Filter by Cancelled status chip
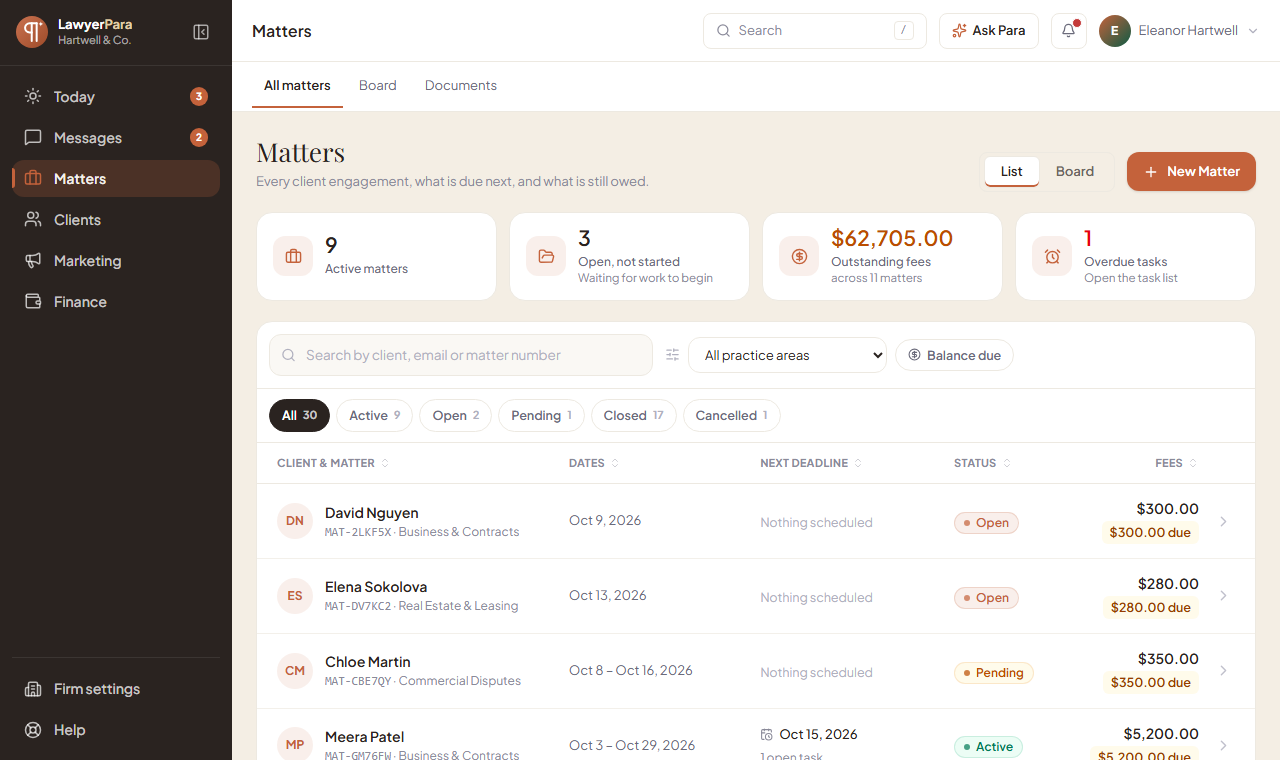 click(731, 416)
